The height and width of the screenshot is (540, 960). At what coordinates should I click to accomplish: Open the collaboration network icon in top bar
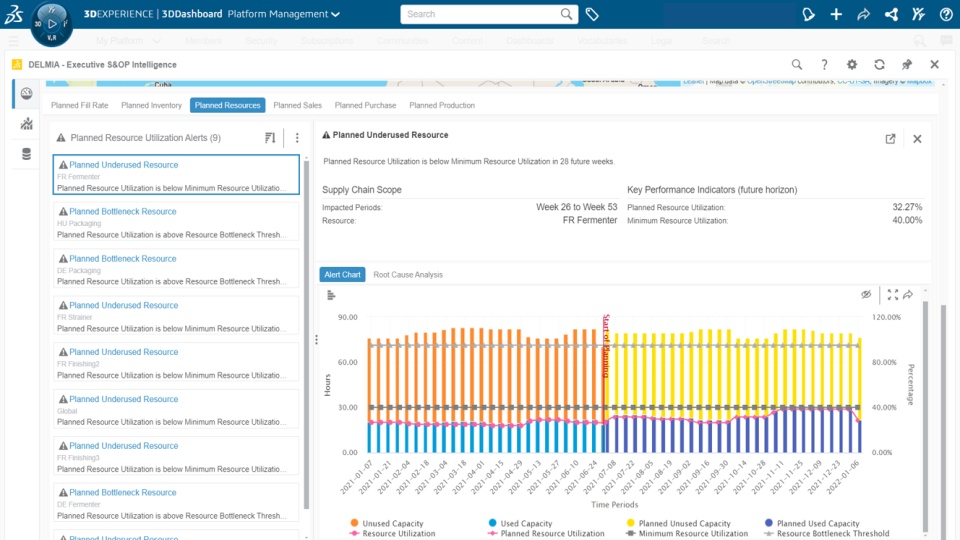coord(891,14)
